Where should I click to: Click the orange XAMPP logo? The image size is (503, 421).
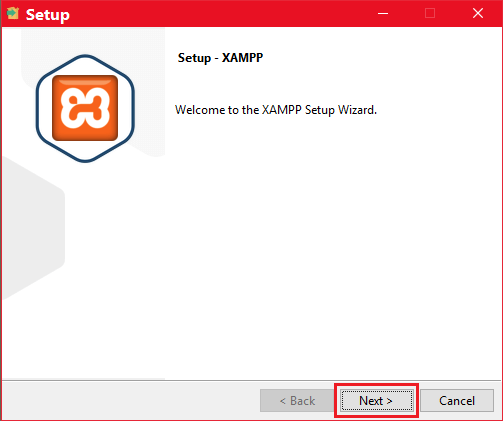85,108
